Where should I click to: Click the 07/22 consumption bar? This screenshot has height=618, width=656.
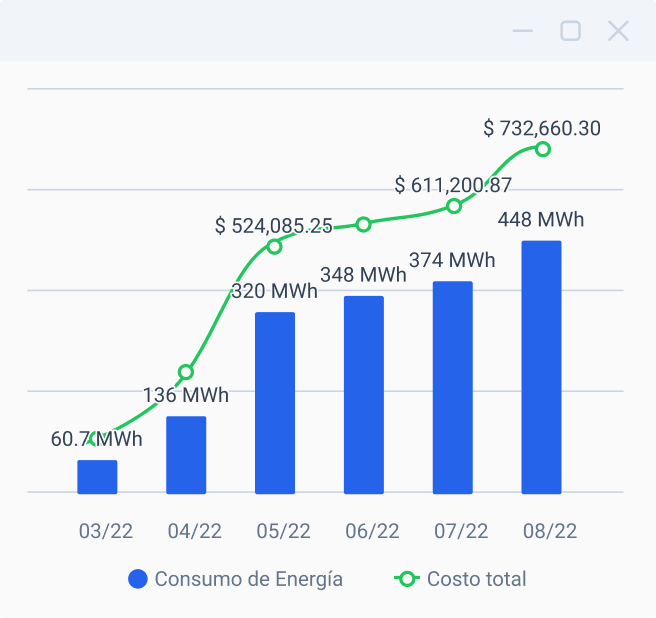pos(453,388)
